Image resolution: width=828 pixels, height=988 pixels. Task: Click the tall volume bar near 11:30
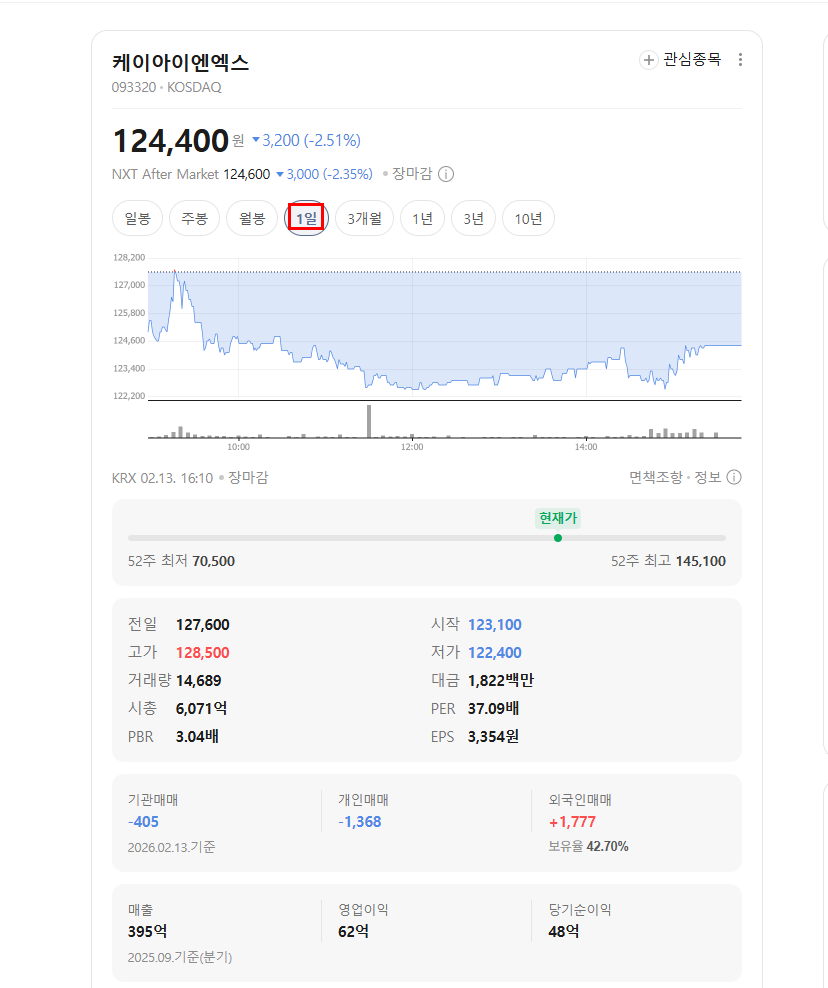click(x=369, y=421)
